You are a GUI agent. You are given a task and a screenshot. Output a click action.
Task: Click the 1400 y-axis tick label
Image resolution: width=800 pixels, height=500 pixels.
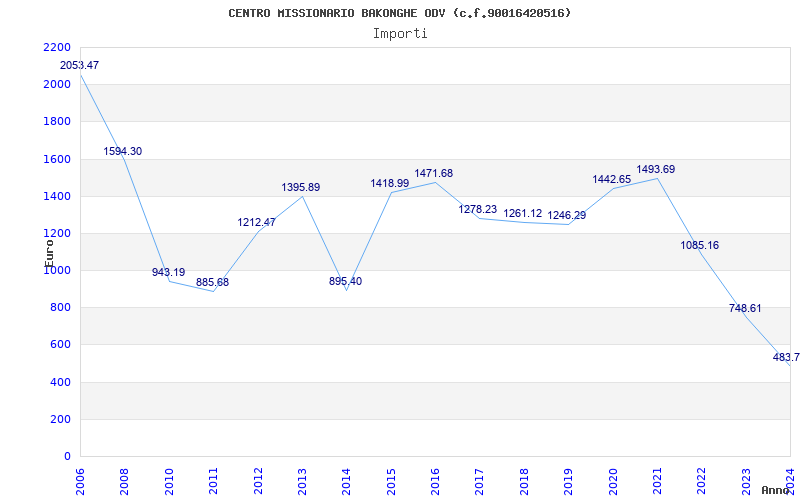click(x=57, y=196)
